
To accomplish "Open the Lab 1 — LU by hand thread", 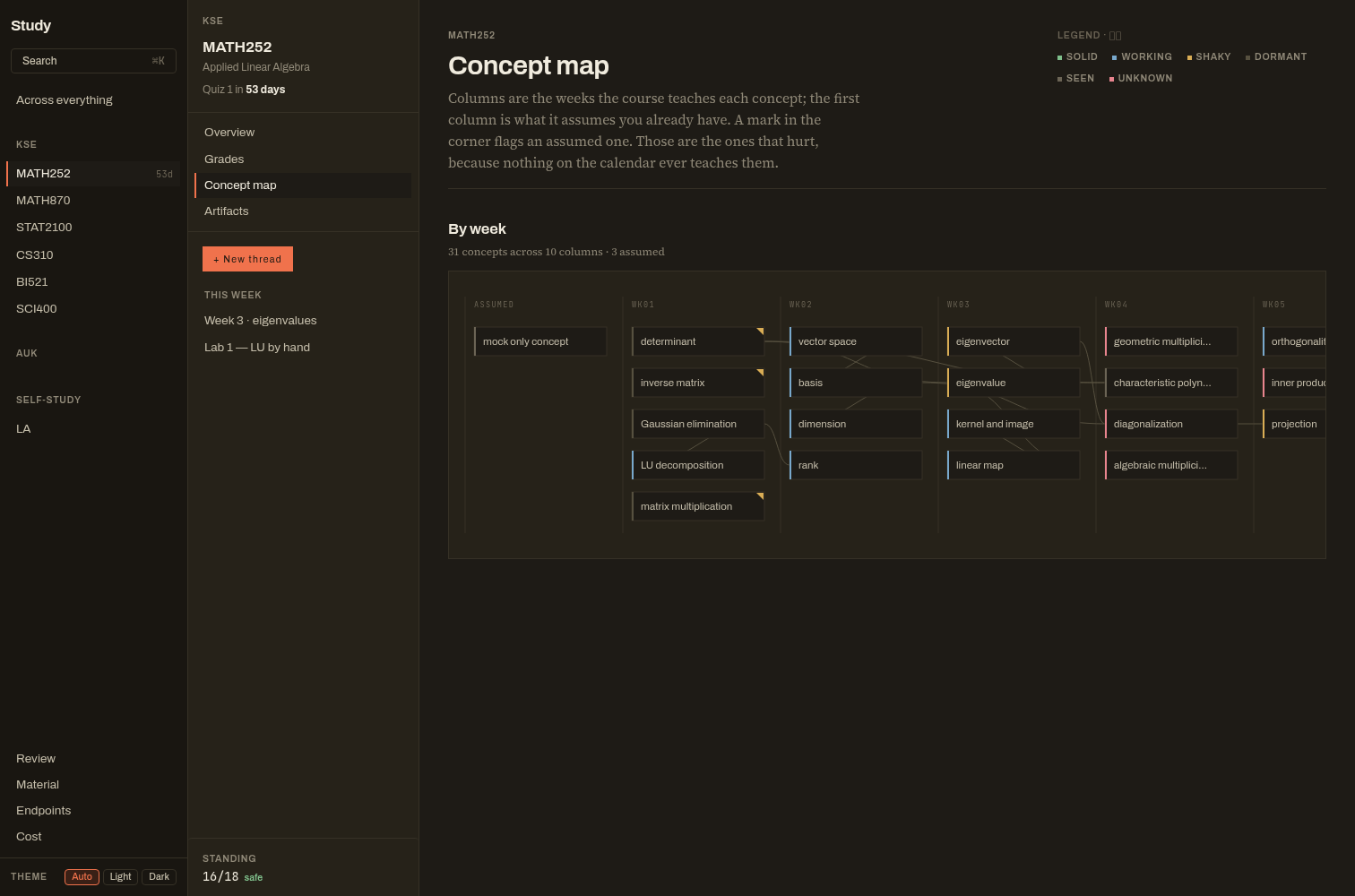I will tap(303, 348).
